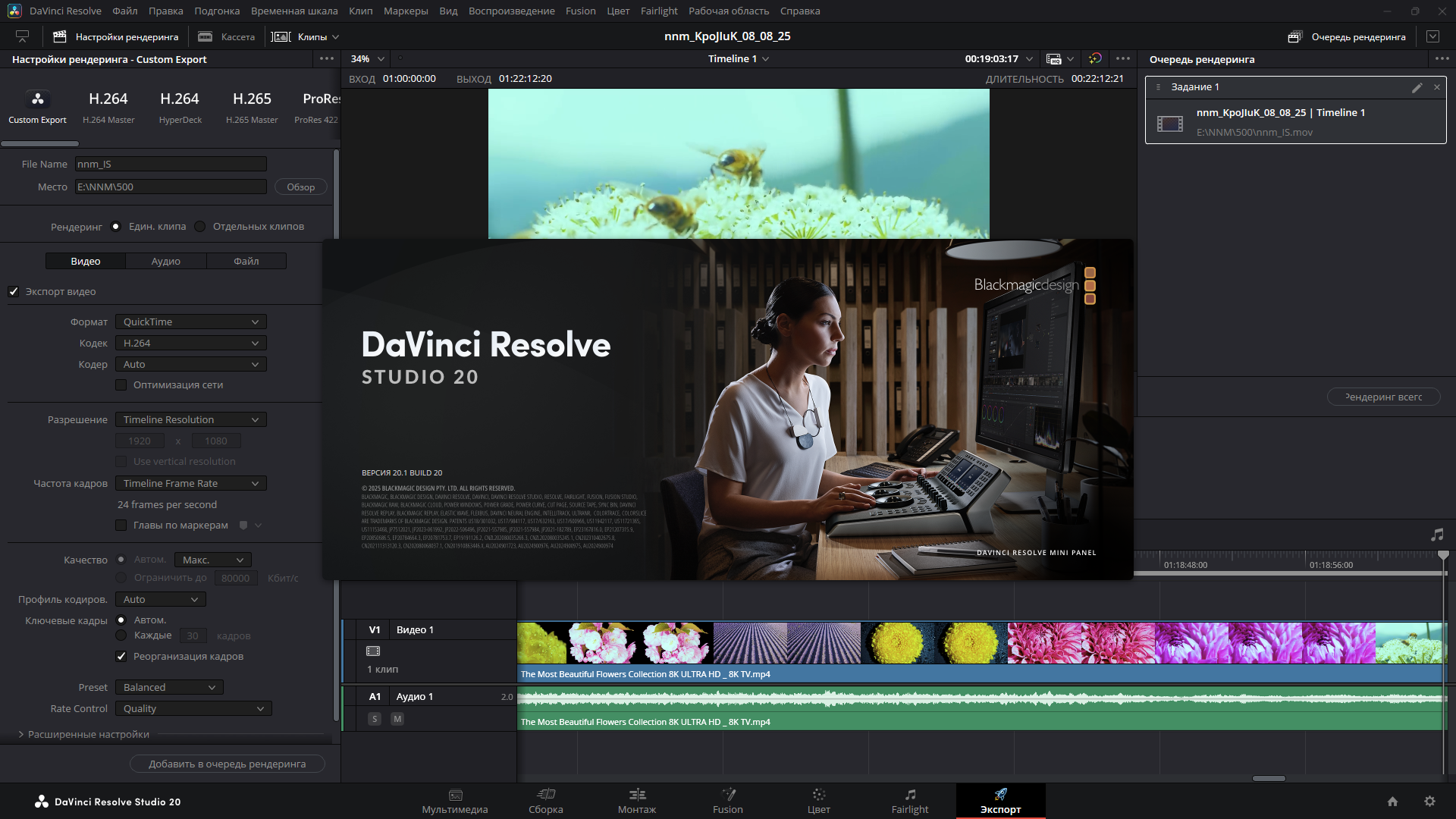Open the Кодер Auto dropdown
This screenshot has width=1456, height=819.
(191, 364)
